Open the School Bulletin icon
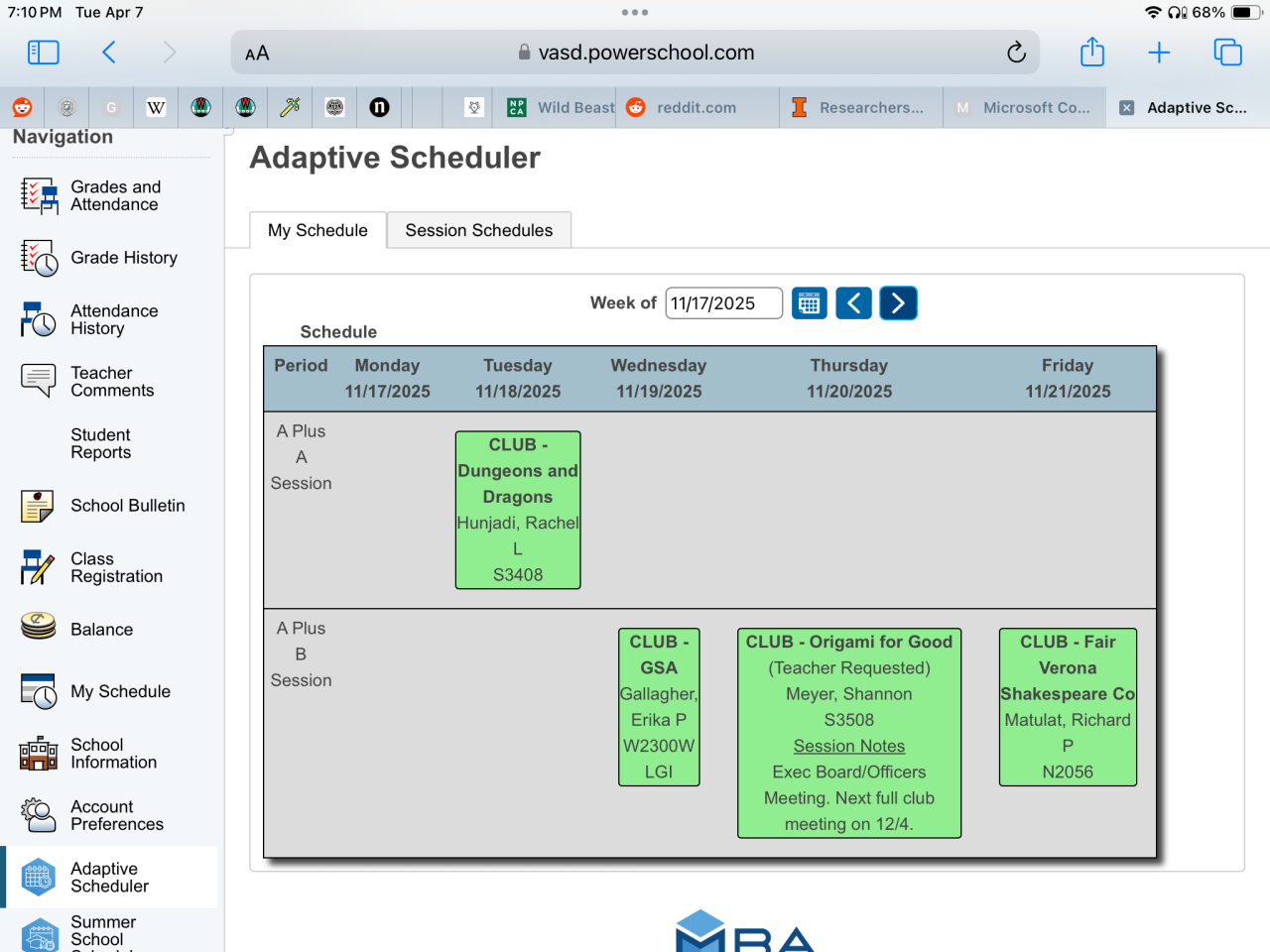This screenshot has width=1270, height=952. [x=39, y=506]
